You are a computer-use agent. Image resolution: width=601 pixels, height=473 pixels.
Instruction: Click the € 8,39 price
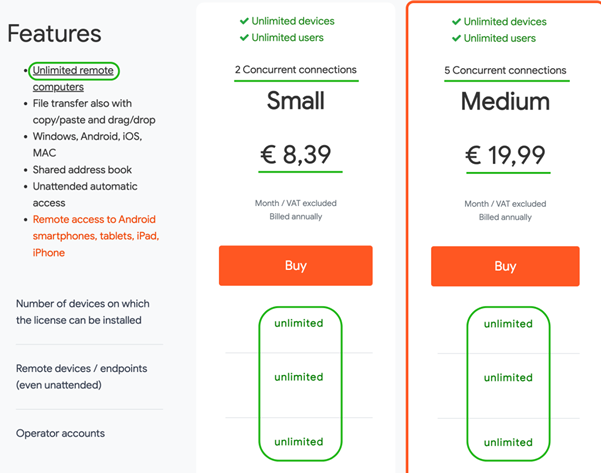click(x=296, y=154)
